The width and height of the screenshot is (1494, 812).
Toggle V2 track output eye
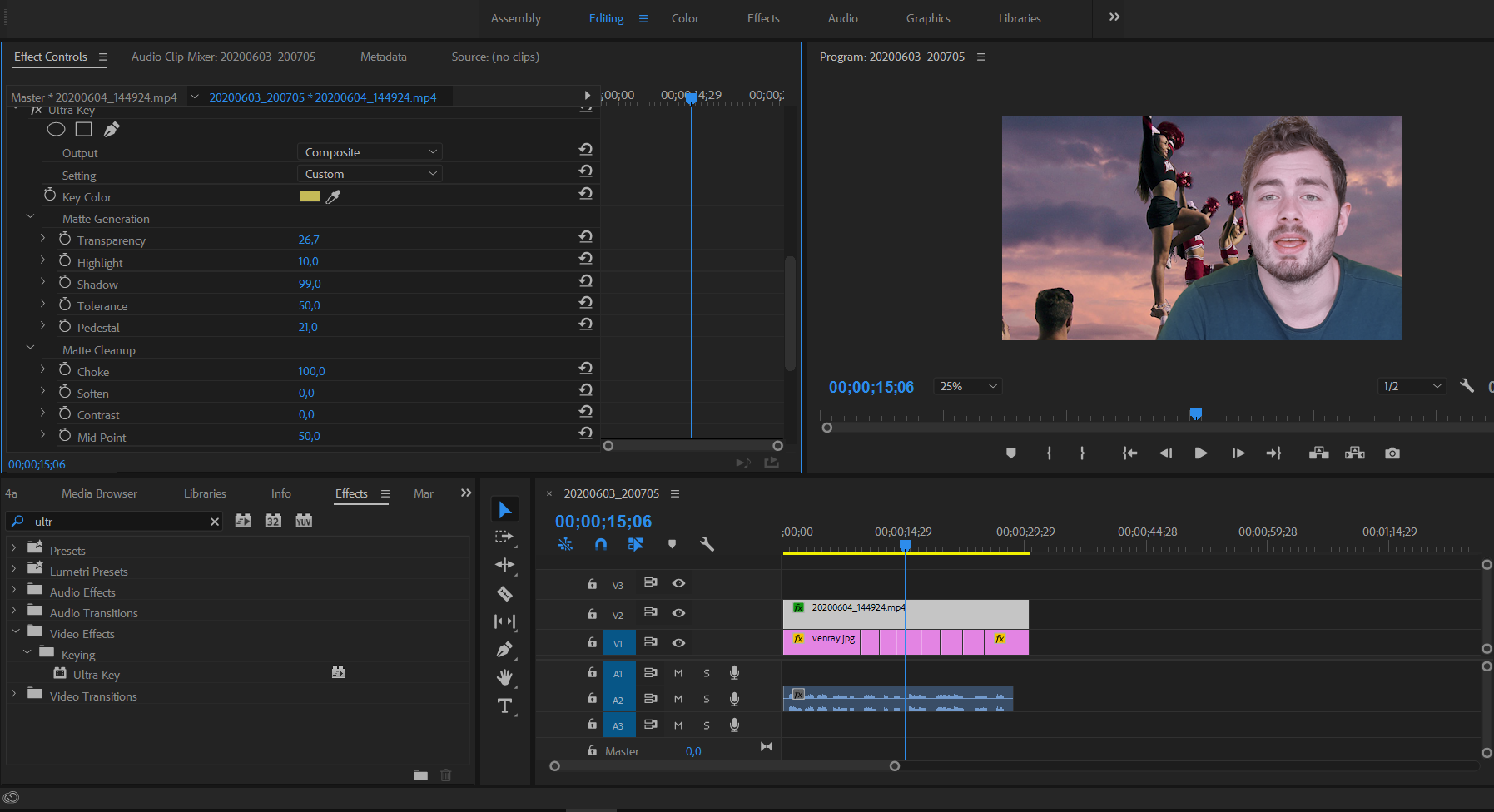[x=678, y=613]
